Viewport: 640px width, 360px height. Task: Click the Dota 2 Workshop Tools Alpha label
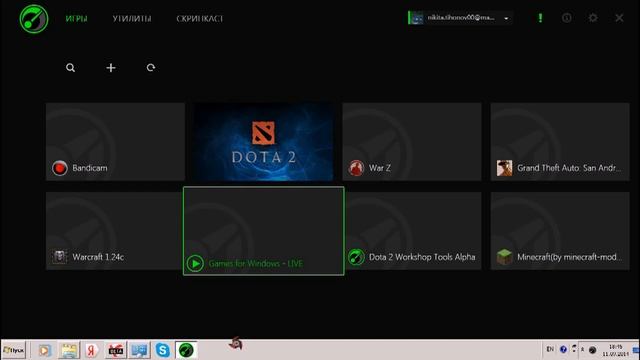coord(422,257)
